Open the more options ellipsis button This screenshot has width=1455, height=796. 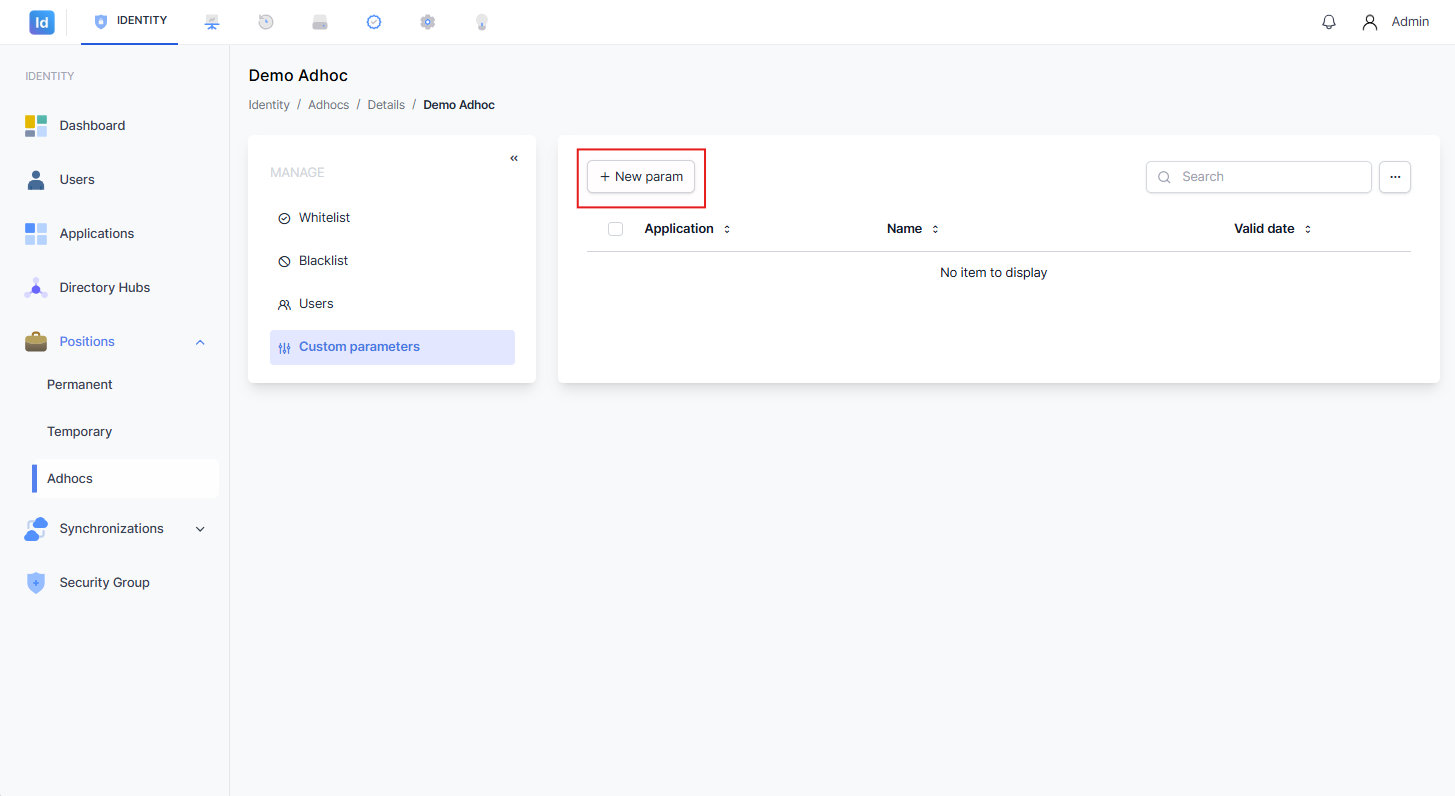point(1395,177)
